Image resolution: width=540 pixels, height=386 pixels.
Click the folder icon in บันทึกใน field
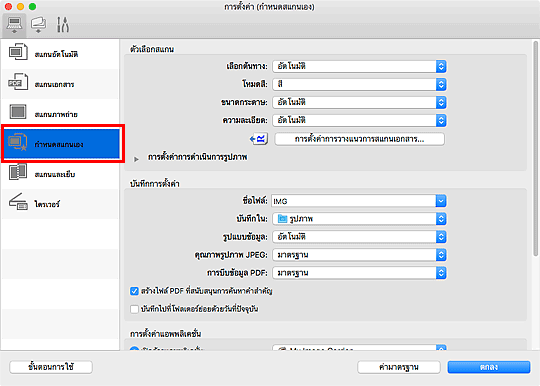[x=282, y=219]
